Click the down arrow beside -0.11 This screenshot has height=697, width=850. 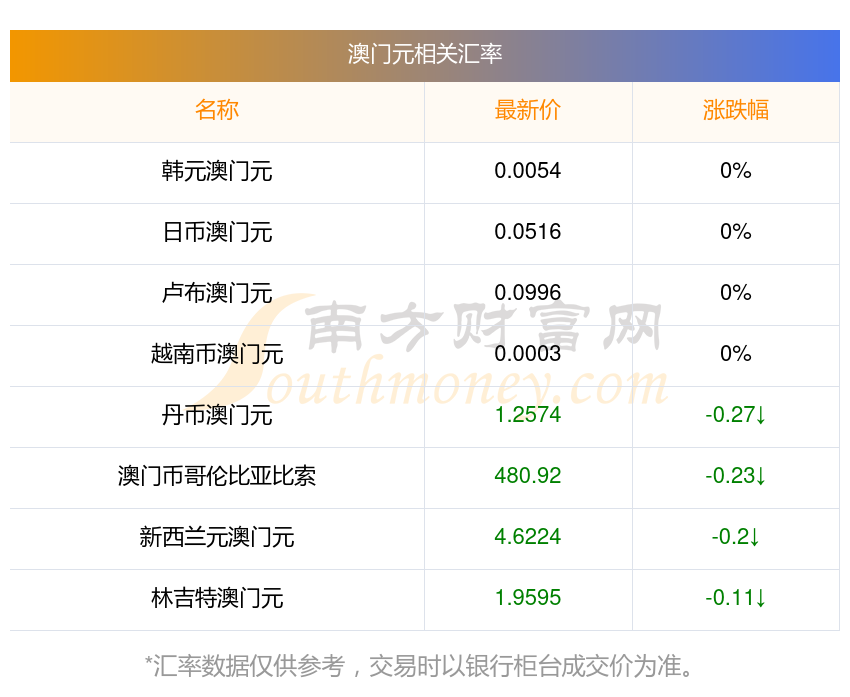[x=761, y=598]
